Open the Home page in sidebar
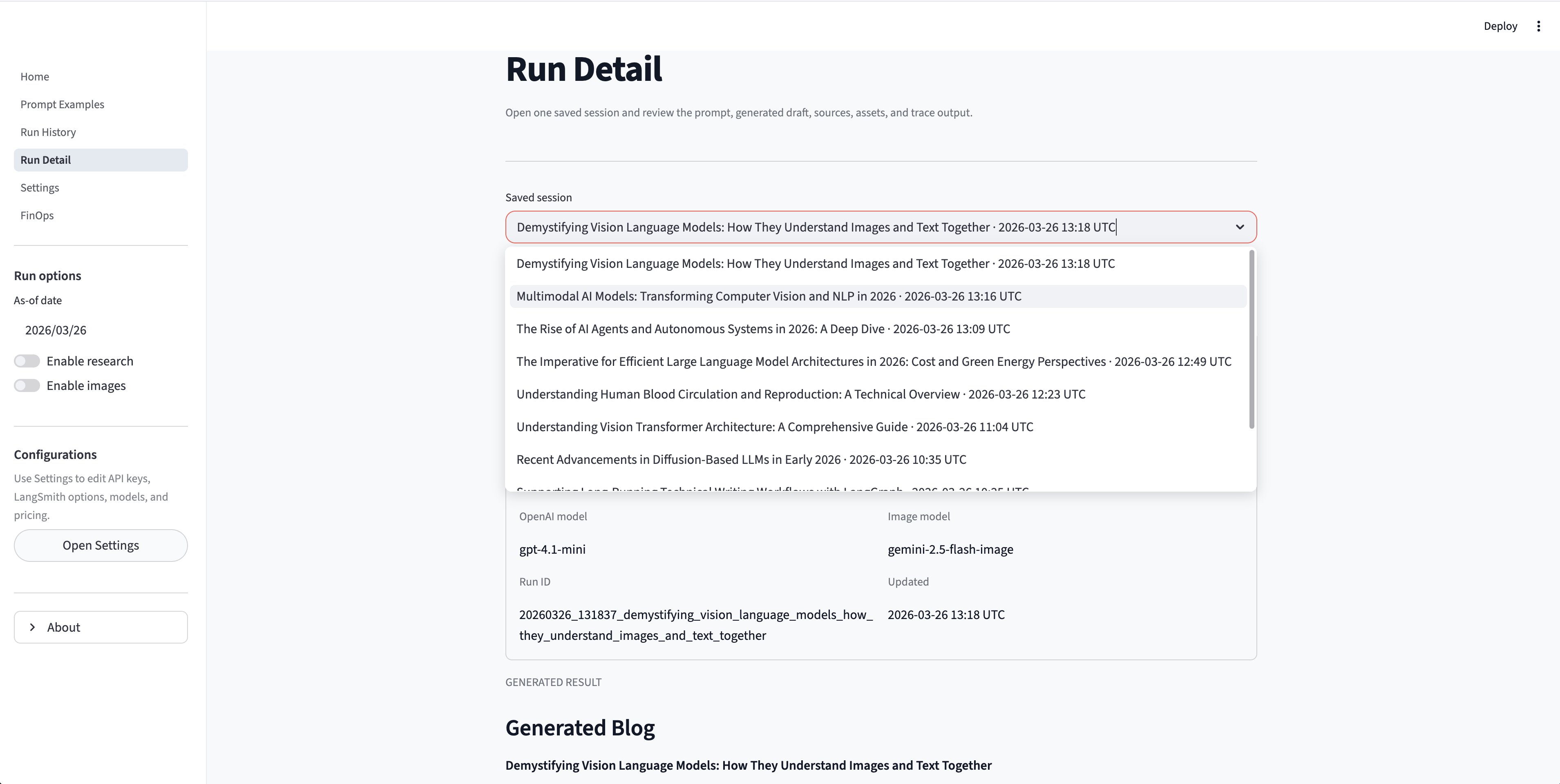The image size is (1560, 784). pyautogui.click(x=34, y=77)
